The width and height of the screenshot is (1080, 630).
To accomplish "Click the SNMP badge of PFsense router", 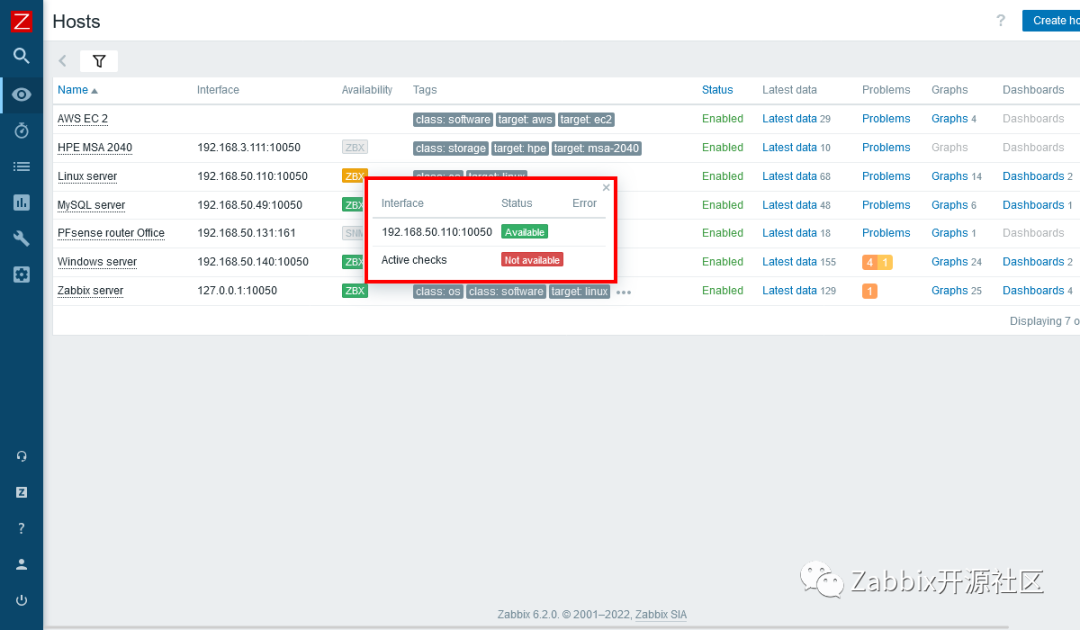I will tap(353, 233).
